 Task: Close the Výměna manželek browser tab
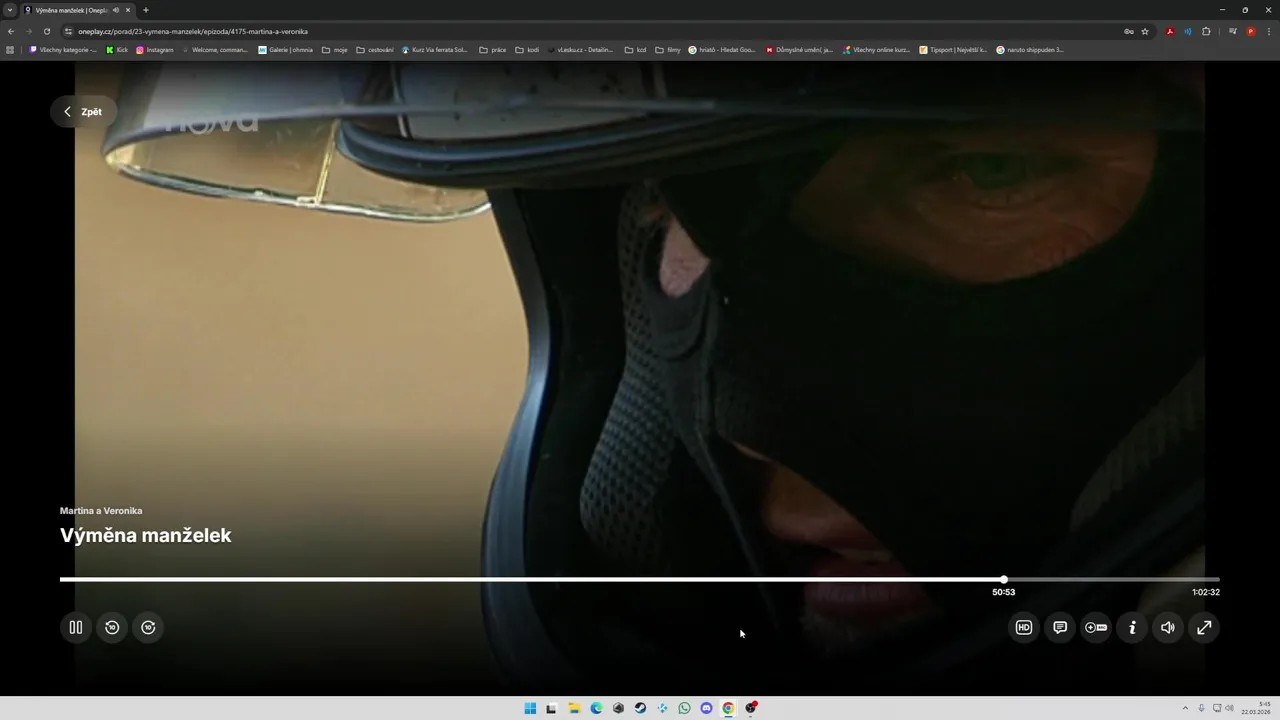128,10
